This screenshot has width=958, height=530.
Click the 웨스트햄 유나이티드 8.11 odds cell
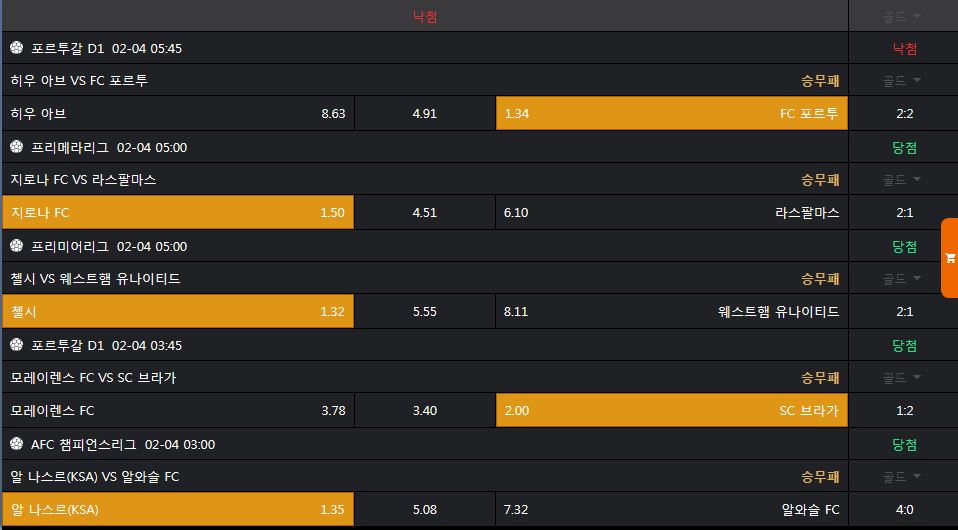[671, 312]
